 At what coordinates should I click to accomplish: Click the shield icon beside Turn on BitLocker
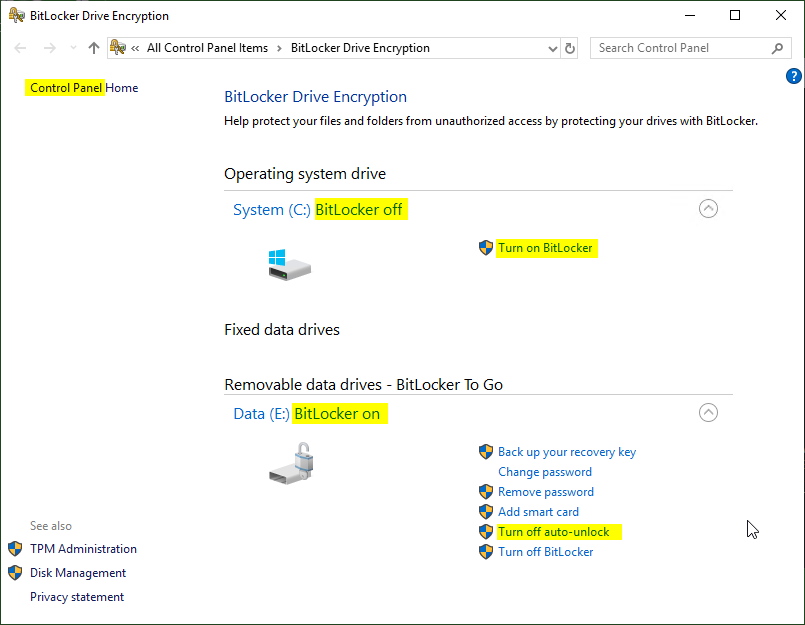[486, 248]
